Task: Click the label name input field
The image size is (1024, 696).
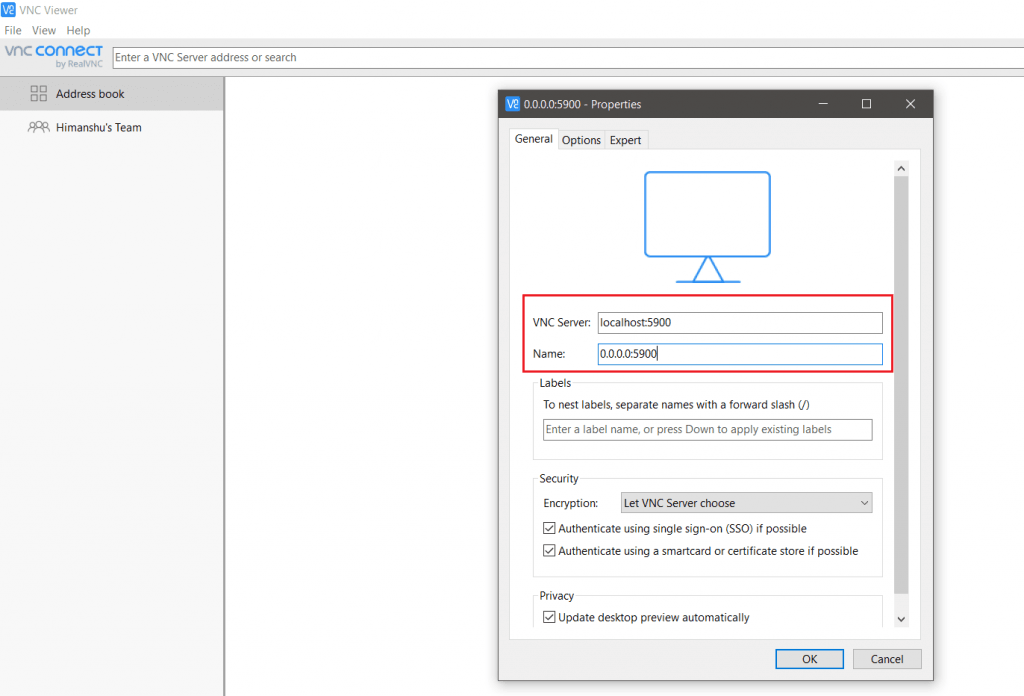Action: click(707, 430)
